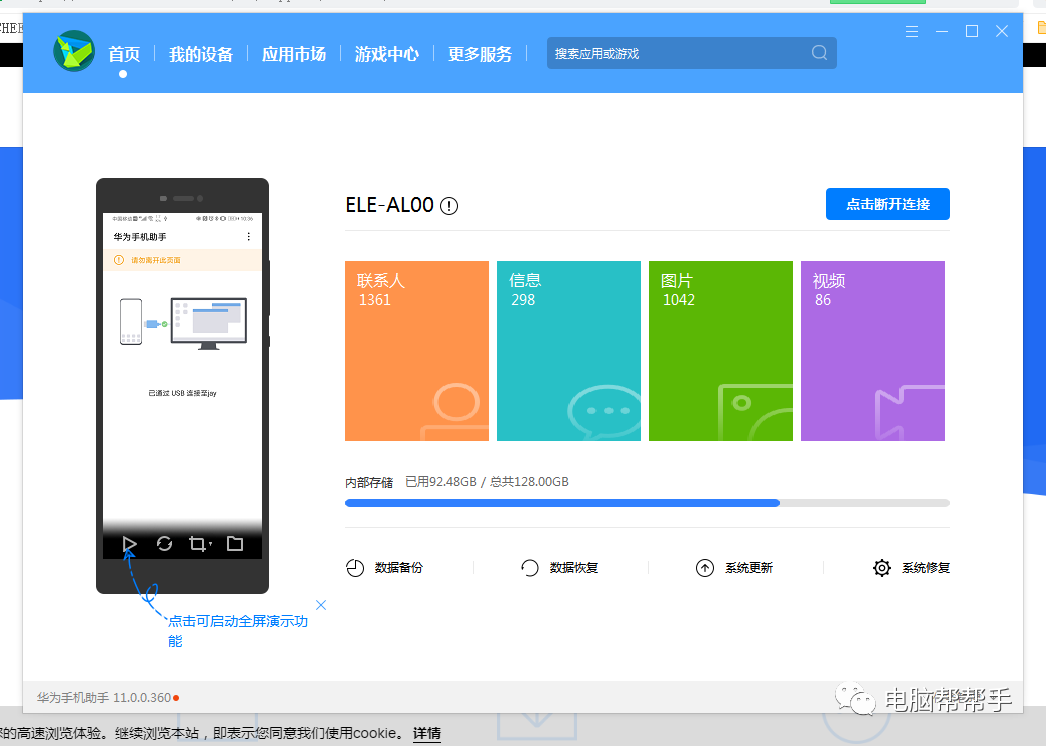Show device info for ELE-AL00

tap(449, 206)
